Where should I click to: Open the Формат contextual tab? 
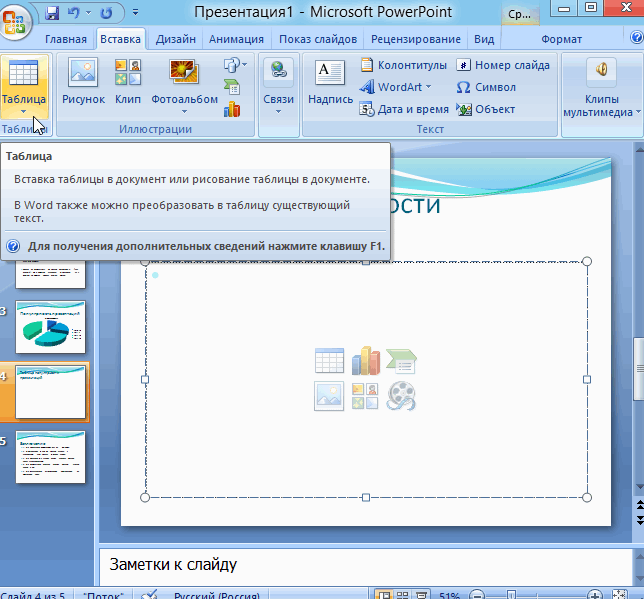561,39
